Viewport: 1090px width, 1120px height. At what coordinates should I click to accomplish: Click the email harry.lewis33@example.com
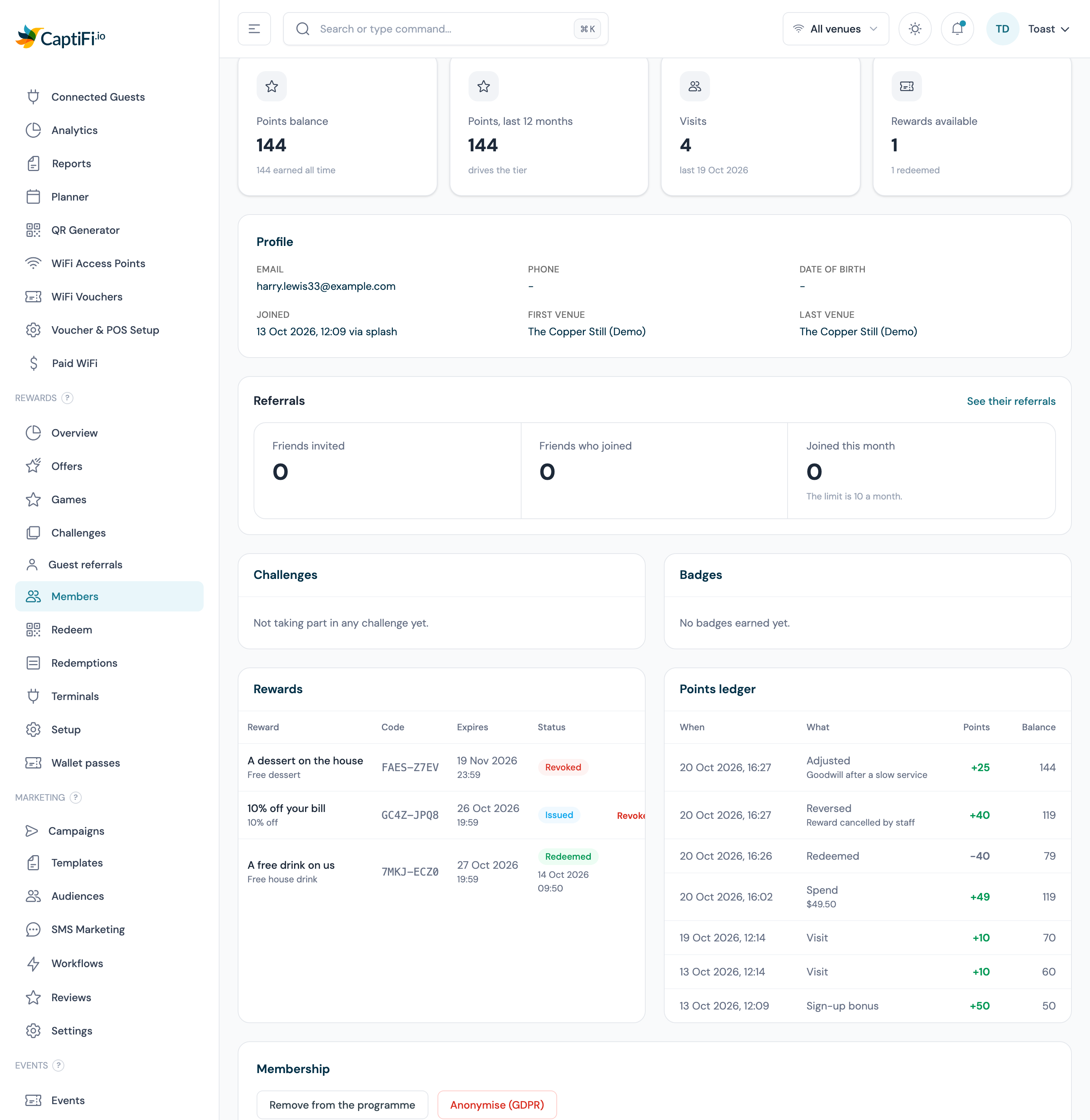coord(326,286)
